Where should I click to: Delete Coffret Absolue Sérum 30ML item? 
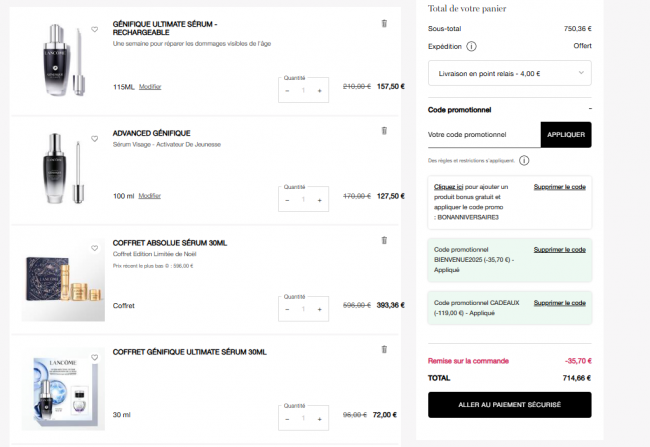(384, 240)
